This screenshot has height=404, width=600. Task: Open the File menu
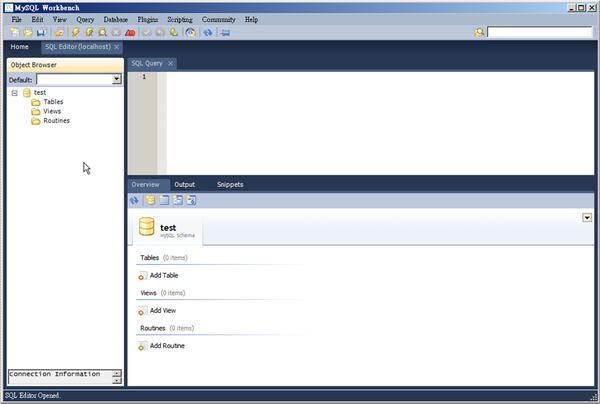pos(16,20)
